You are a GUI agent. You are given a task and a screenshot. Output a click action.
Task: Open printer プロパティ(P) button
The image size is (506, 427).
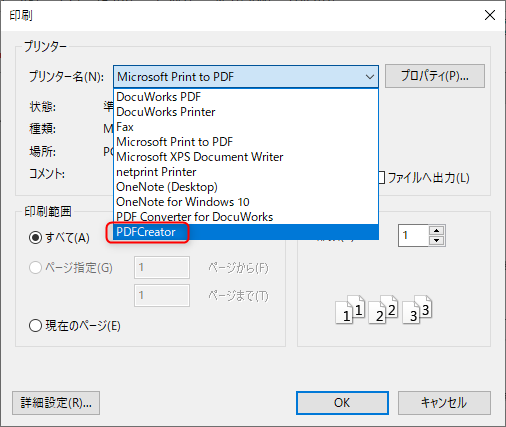point(435,76)
